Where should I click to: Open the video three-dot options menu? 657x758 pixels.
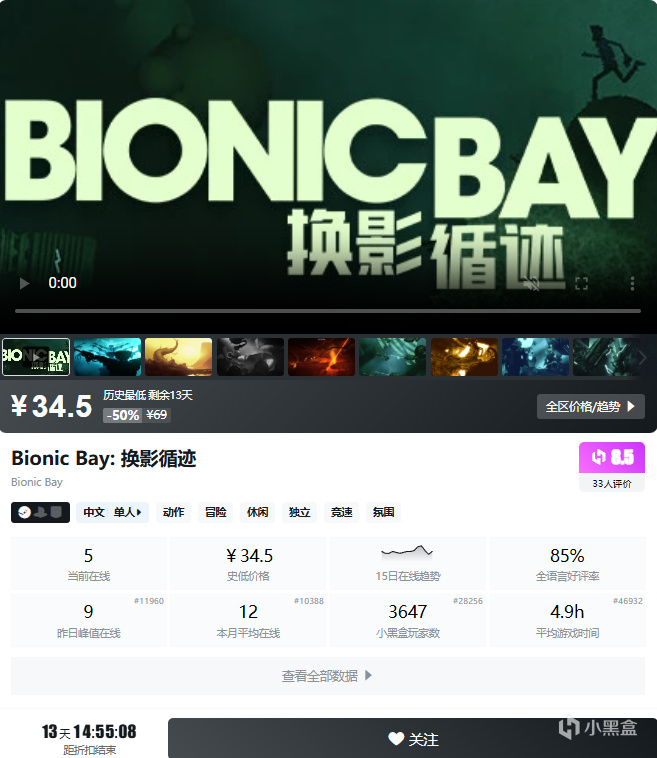click(632, 283)
